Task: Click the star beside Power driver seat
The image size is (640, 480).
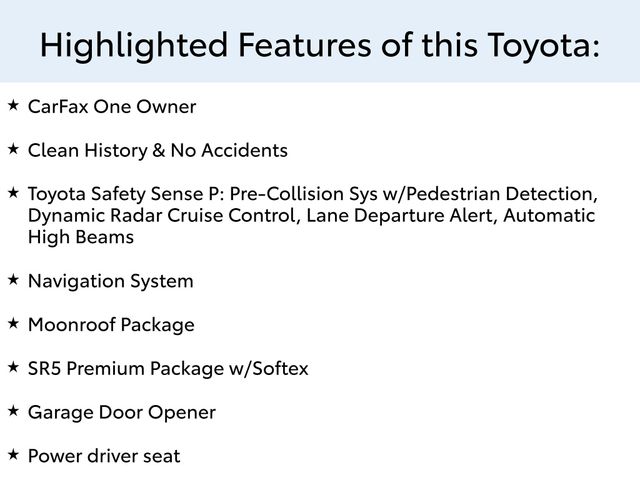Action: click(13, 455)
